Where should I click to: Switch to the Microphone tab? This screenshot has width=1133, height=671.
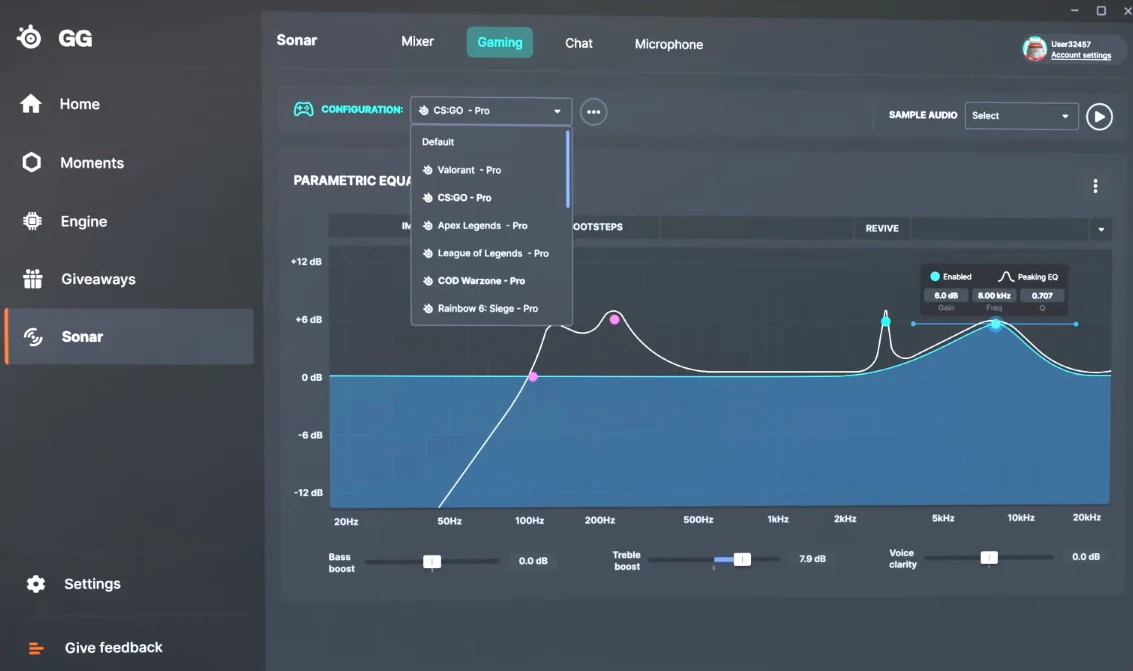click(668, 44)
